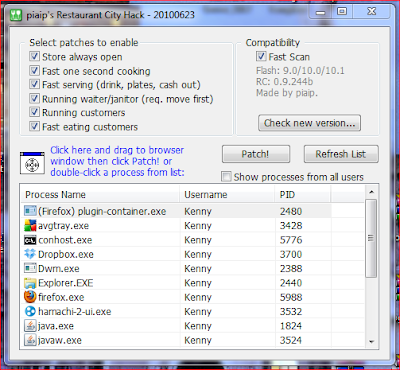
Task: Click the process list scroll down arrow
Action: [372, 342]
